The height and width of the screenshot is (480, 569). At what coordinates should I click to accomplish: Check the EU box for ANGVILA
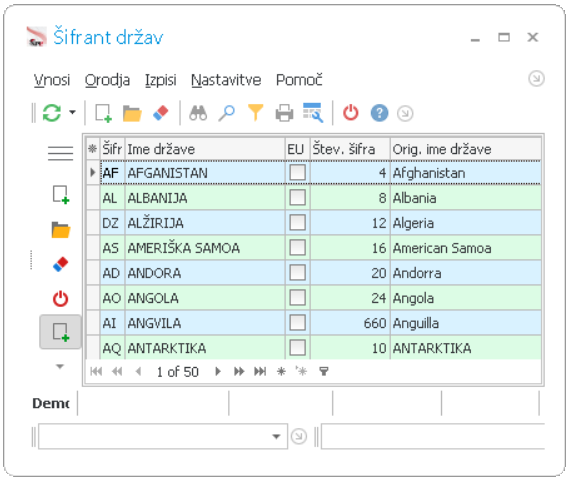(x=297, y=323)
